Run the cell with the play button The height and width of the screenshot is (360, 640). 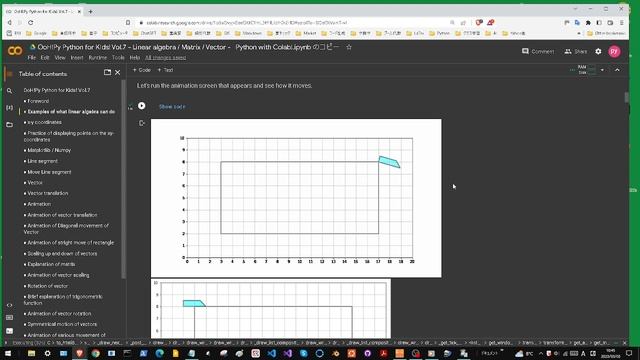tap(142, 106)
